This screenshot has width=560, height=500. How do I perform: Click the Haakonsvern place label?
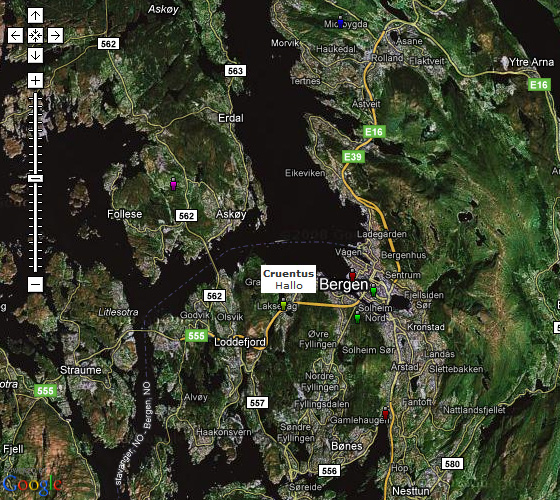pyautogui.click(x=224, y=432)
